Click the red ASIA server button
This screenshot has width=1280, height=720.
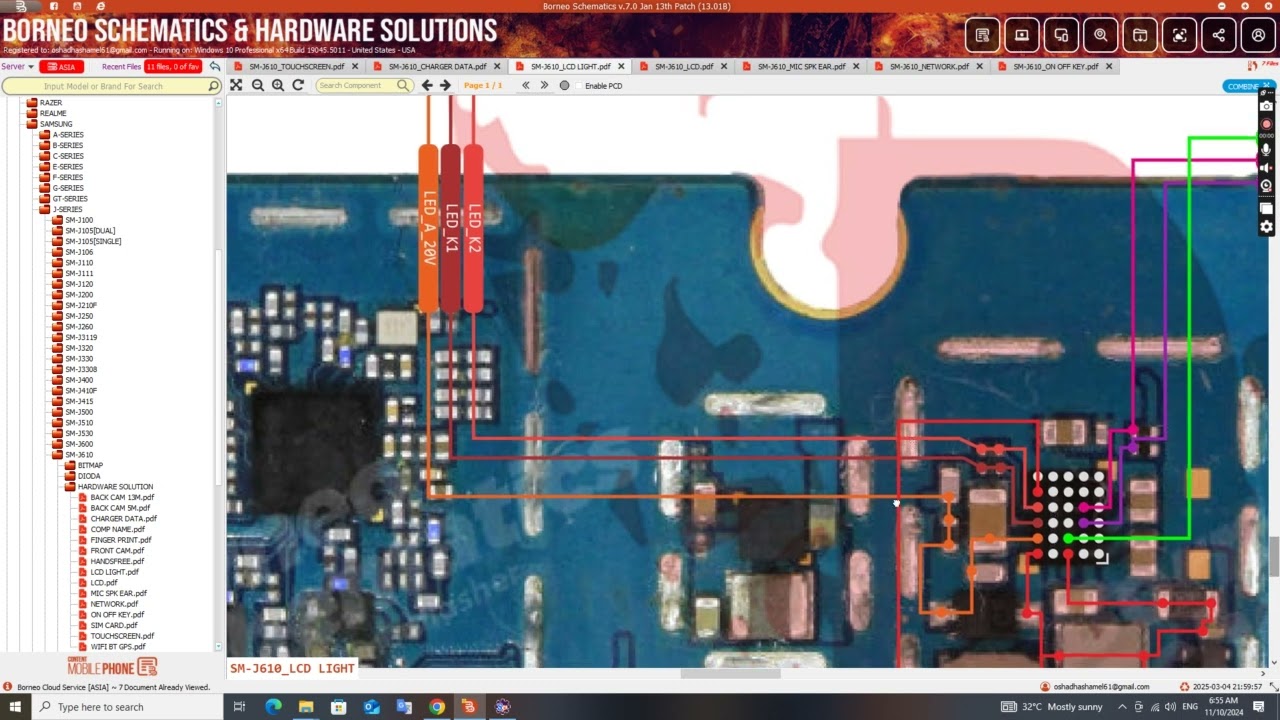[63, 67]
